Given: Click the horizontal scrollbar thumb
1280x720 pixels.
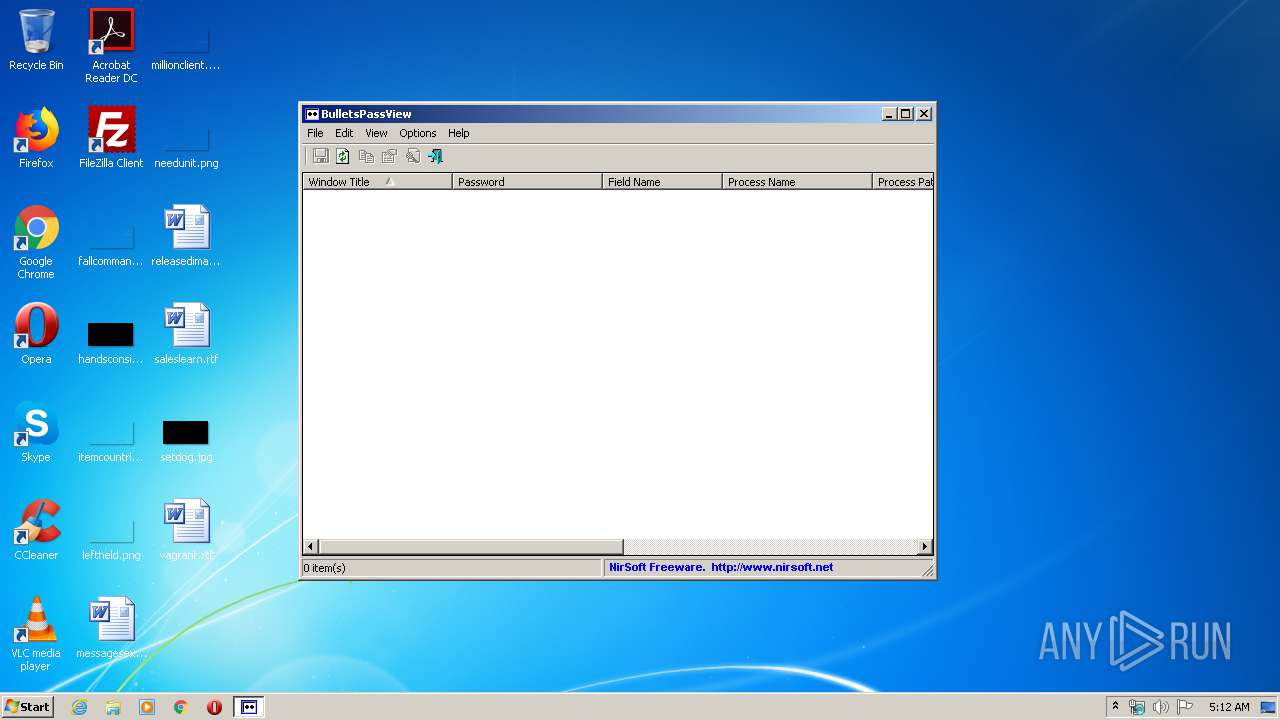Looking at the screenshot, I should (x=471, y=547).
